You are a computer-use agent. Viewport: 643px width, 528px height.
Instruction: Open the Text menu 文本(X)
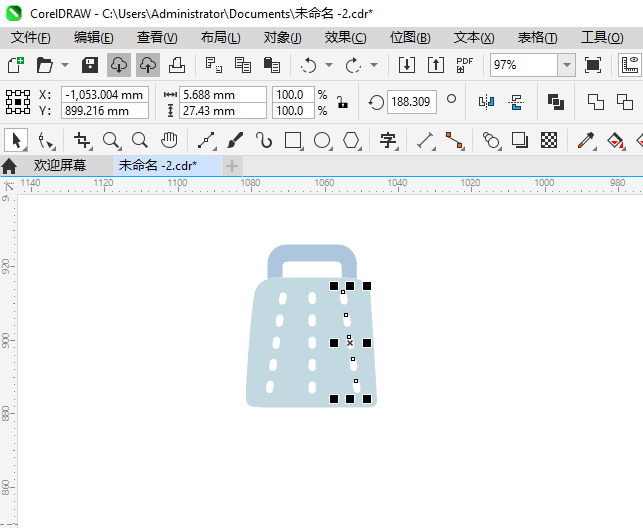pos(474,38)
